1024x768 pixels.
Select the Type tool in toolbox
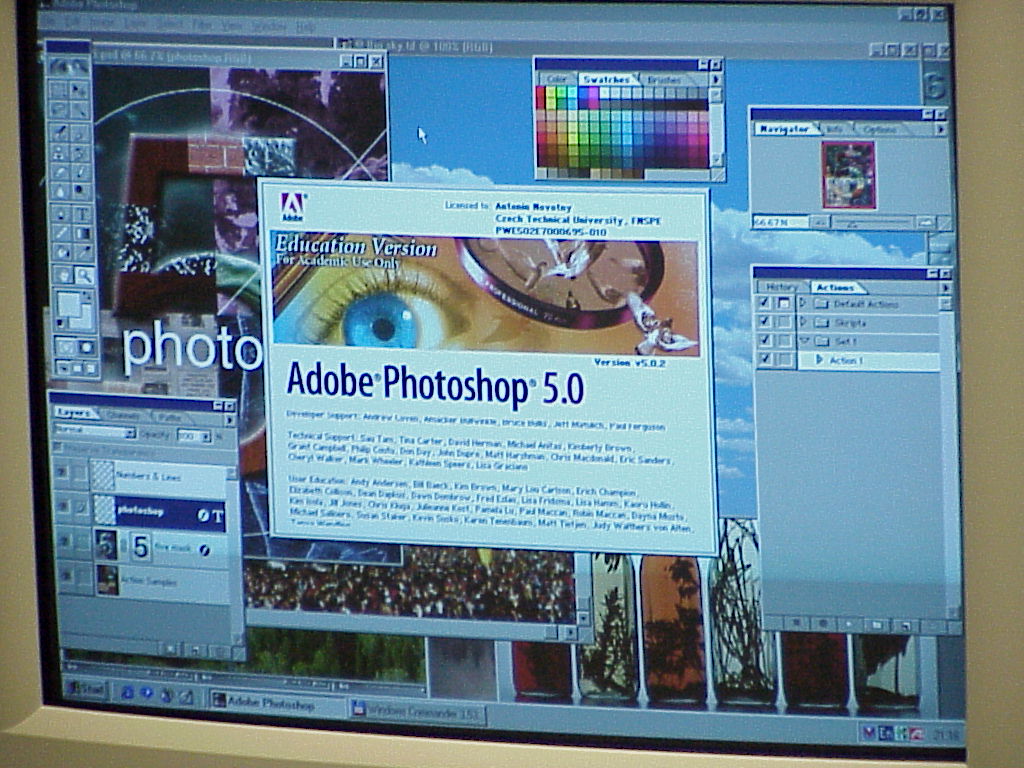[82, 213]
